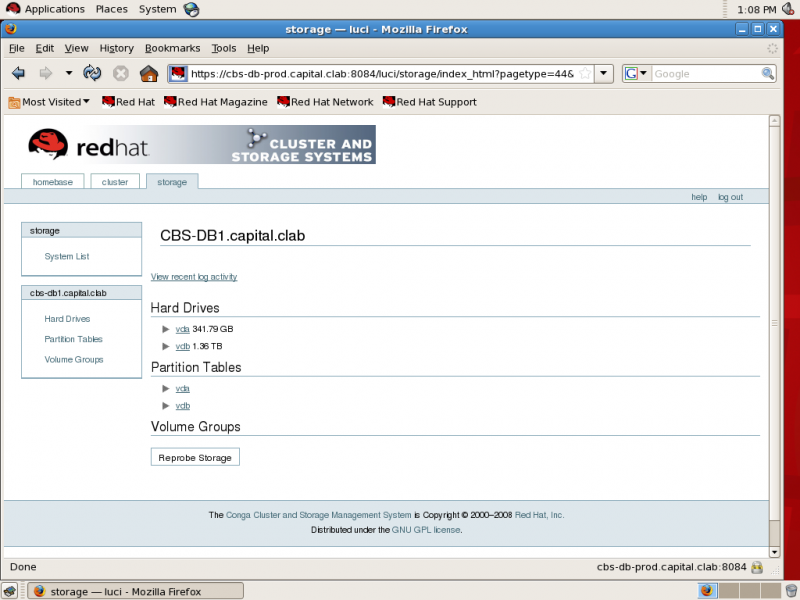800x600 pixels.
Task: Open Hard Drives in the sidebar
Action: [67, 319]
